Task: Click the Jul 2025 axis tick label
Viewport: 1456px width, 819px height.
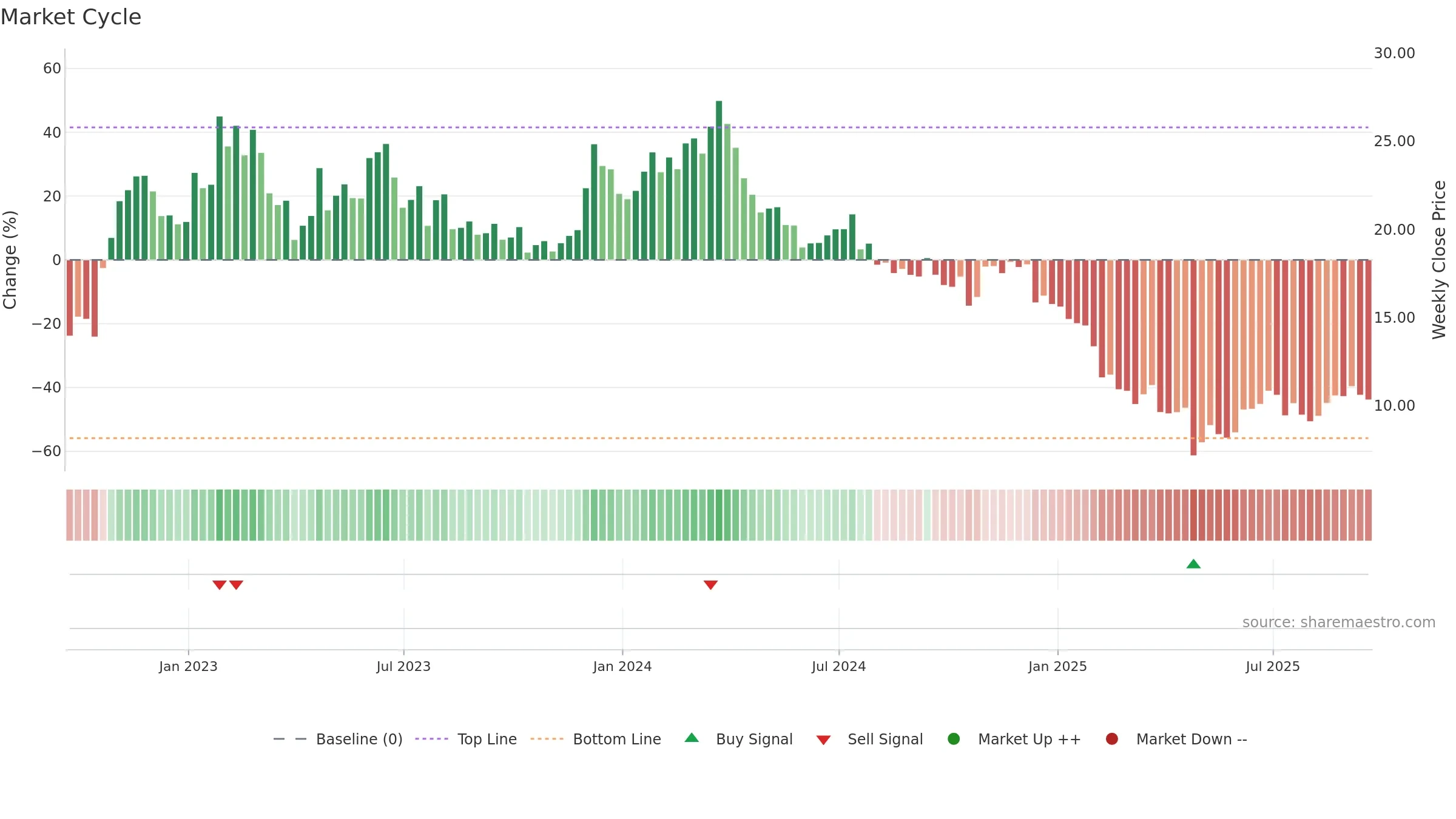Action: [1273, 666]
